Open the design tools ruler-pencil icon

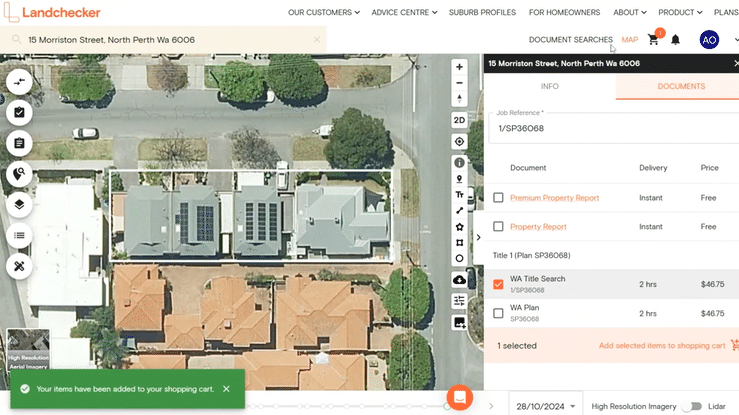(19, 266)
